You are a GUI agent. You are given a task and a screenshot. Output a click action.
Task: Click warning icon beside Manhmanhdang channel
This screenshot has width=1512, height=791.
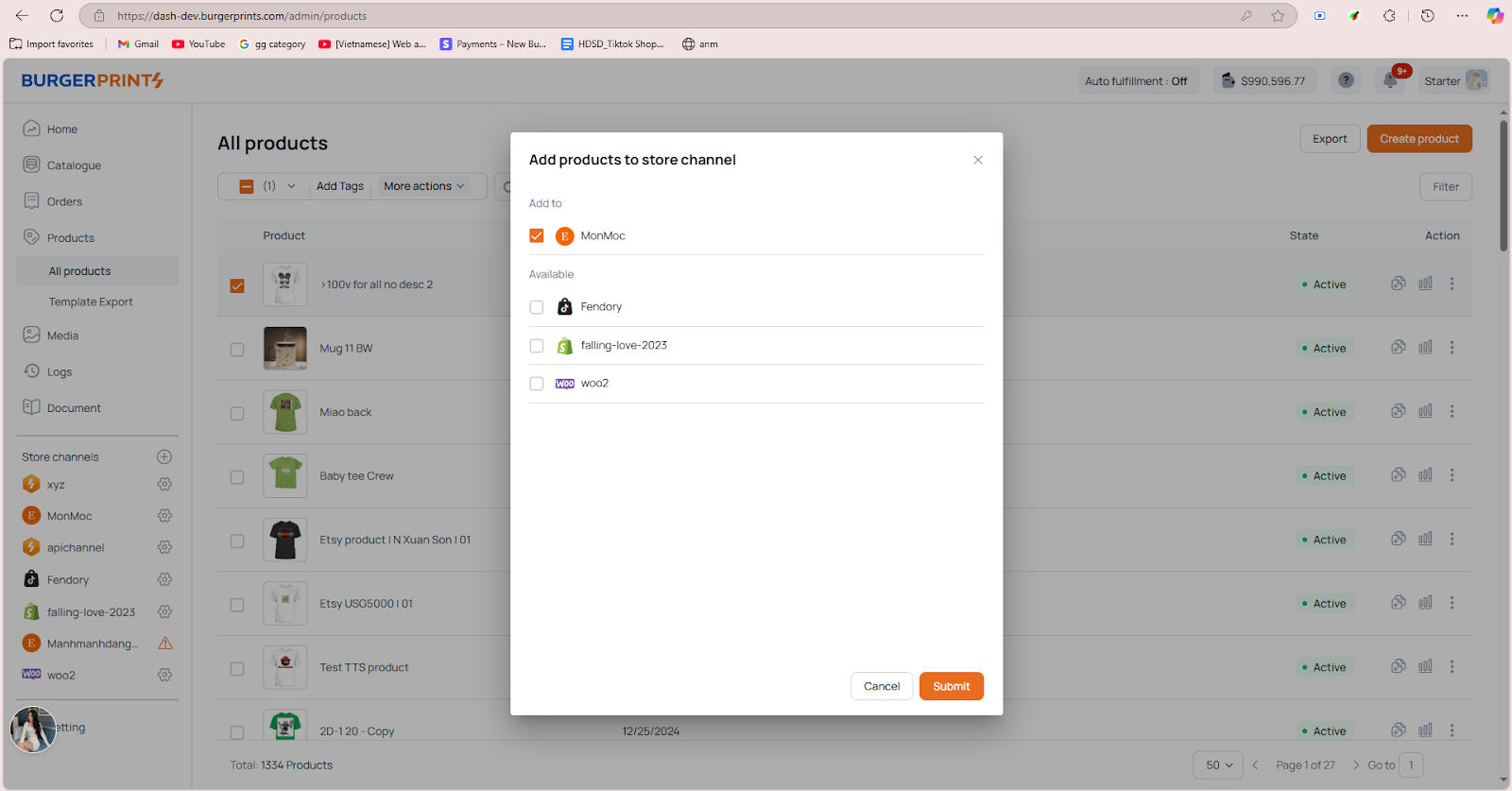pyautogui.click(x=165, y=644)
